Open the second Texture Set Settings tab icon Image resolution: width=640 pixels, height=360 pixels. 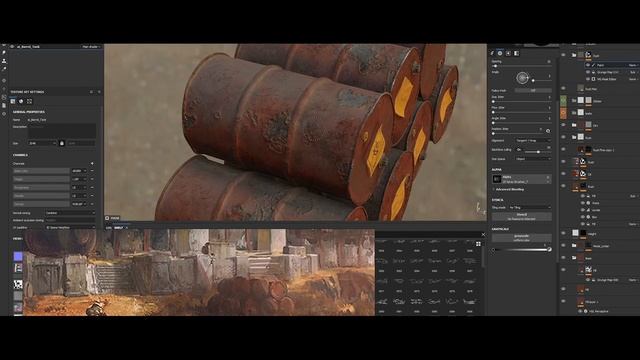[x=21, y=101]
